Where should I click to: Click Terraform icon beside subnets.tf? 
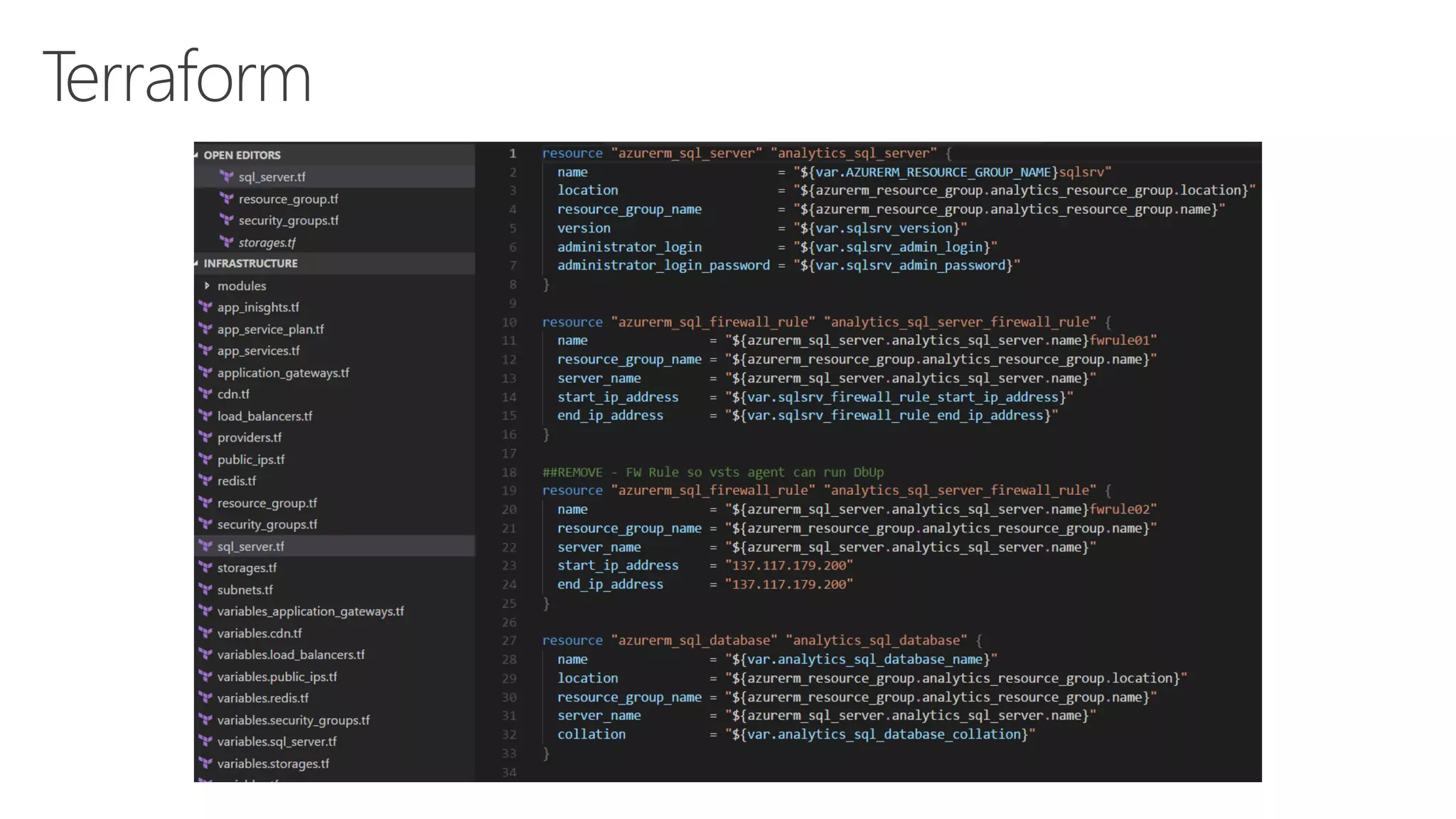pos(205,589)
